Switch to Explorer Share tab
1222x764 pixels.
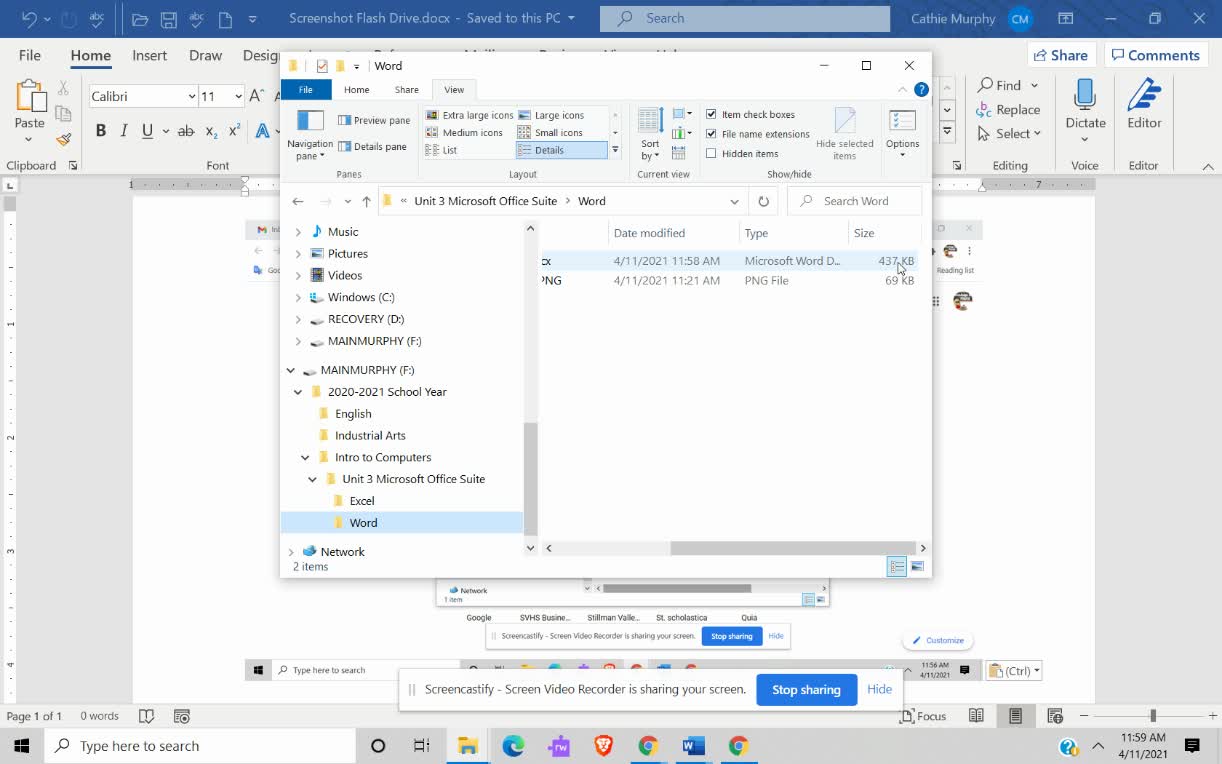pyautogui.click(x=406, y=90)
